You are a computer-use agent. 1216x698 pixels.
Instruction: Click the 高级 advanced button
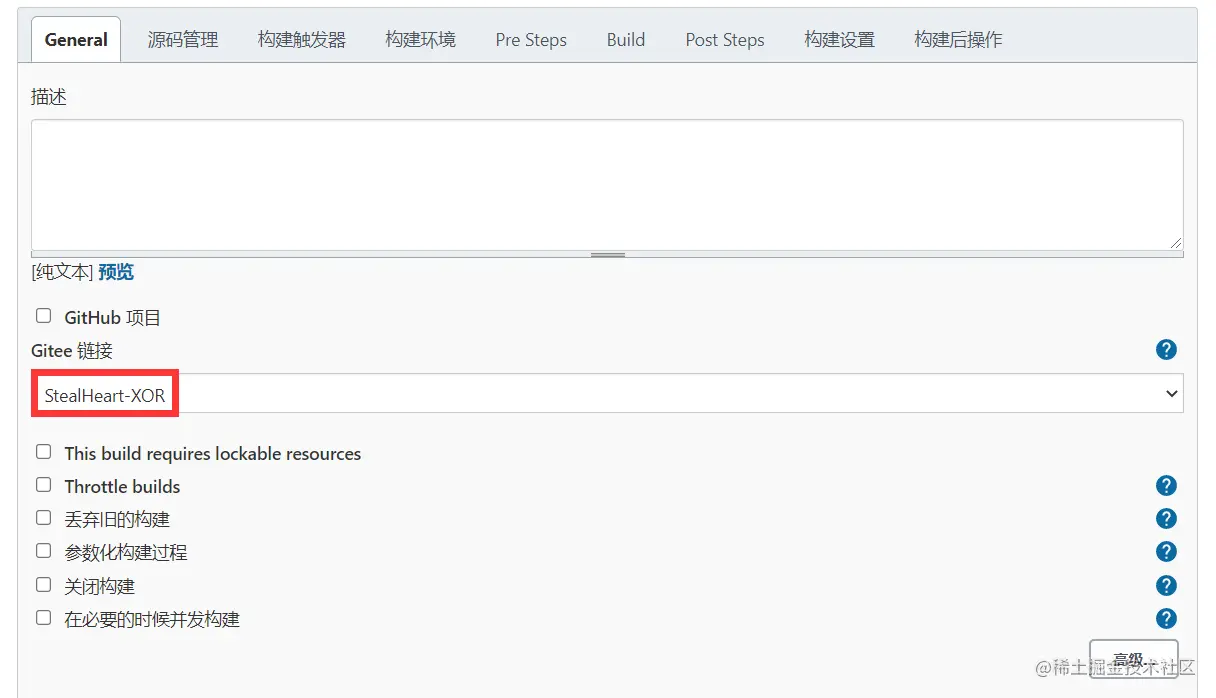1134,660
